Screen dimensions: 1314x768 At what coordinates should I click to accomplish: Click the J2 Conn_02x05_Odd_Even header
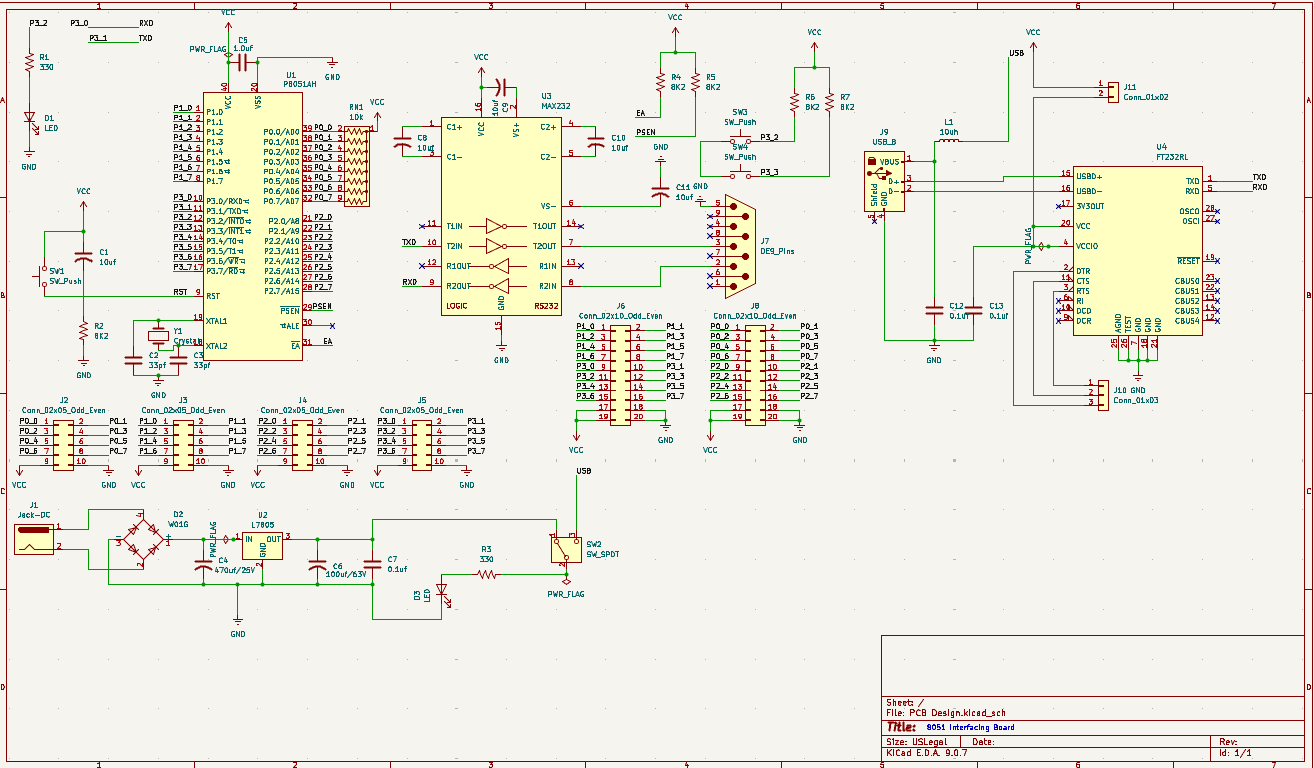(64, 443)
